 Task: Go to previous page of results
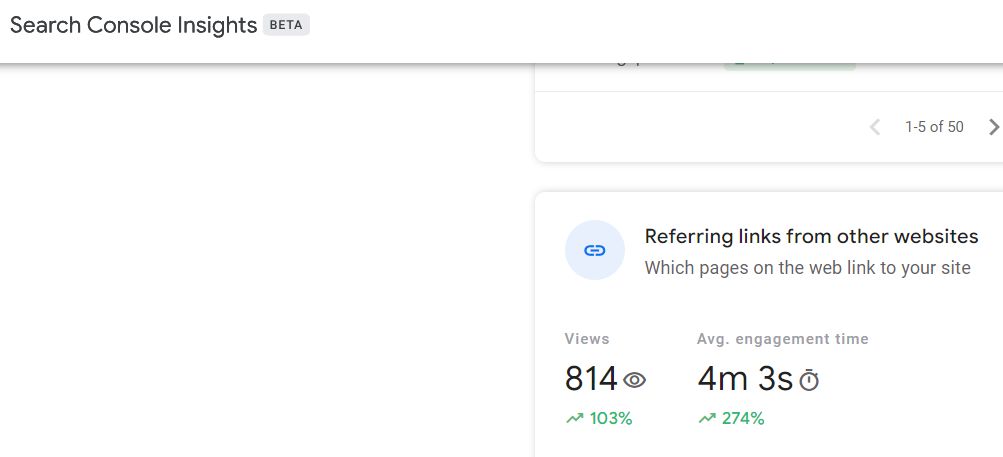[875, 127]
